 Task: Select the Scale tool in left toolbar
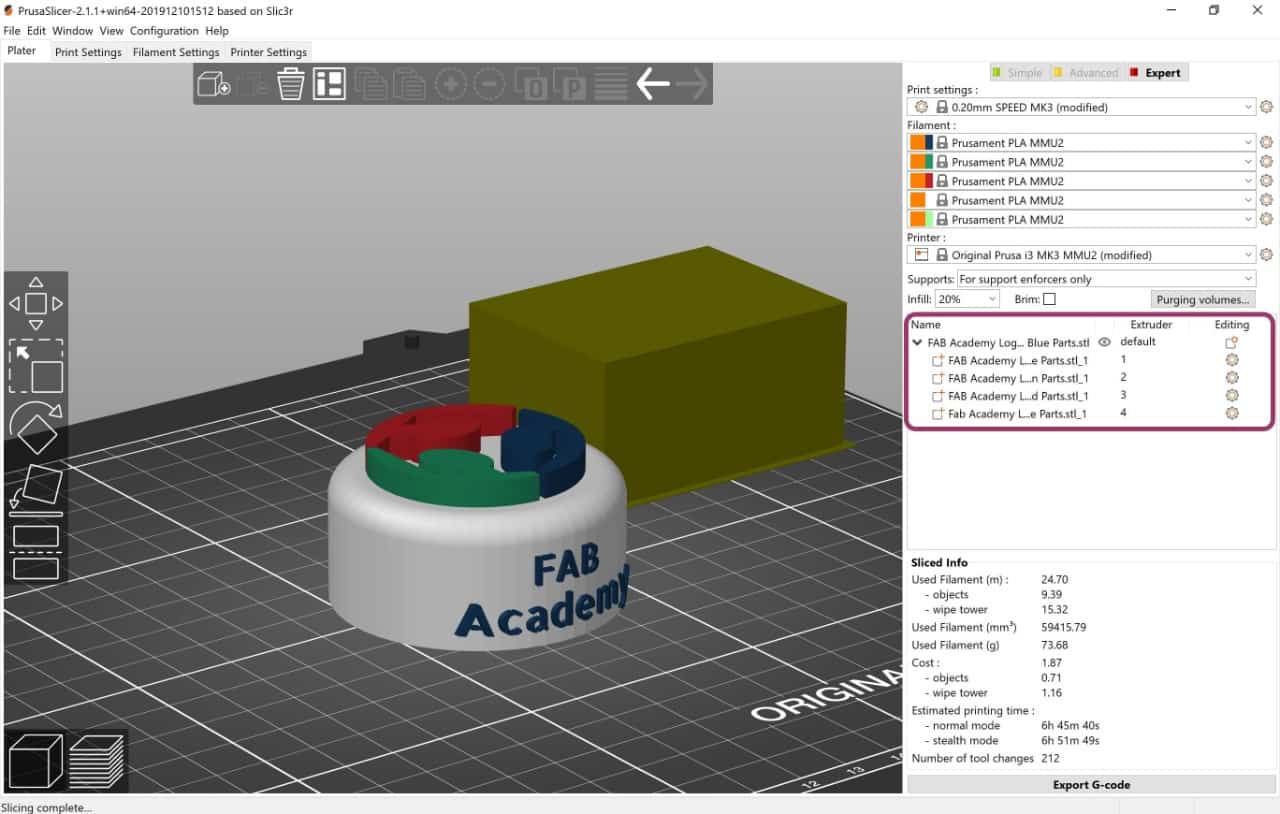point(36,367)
